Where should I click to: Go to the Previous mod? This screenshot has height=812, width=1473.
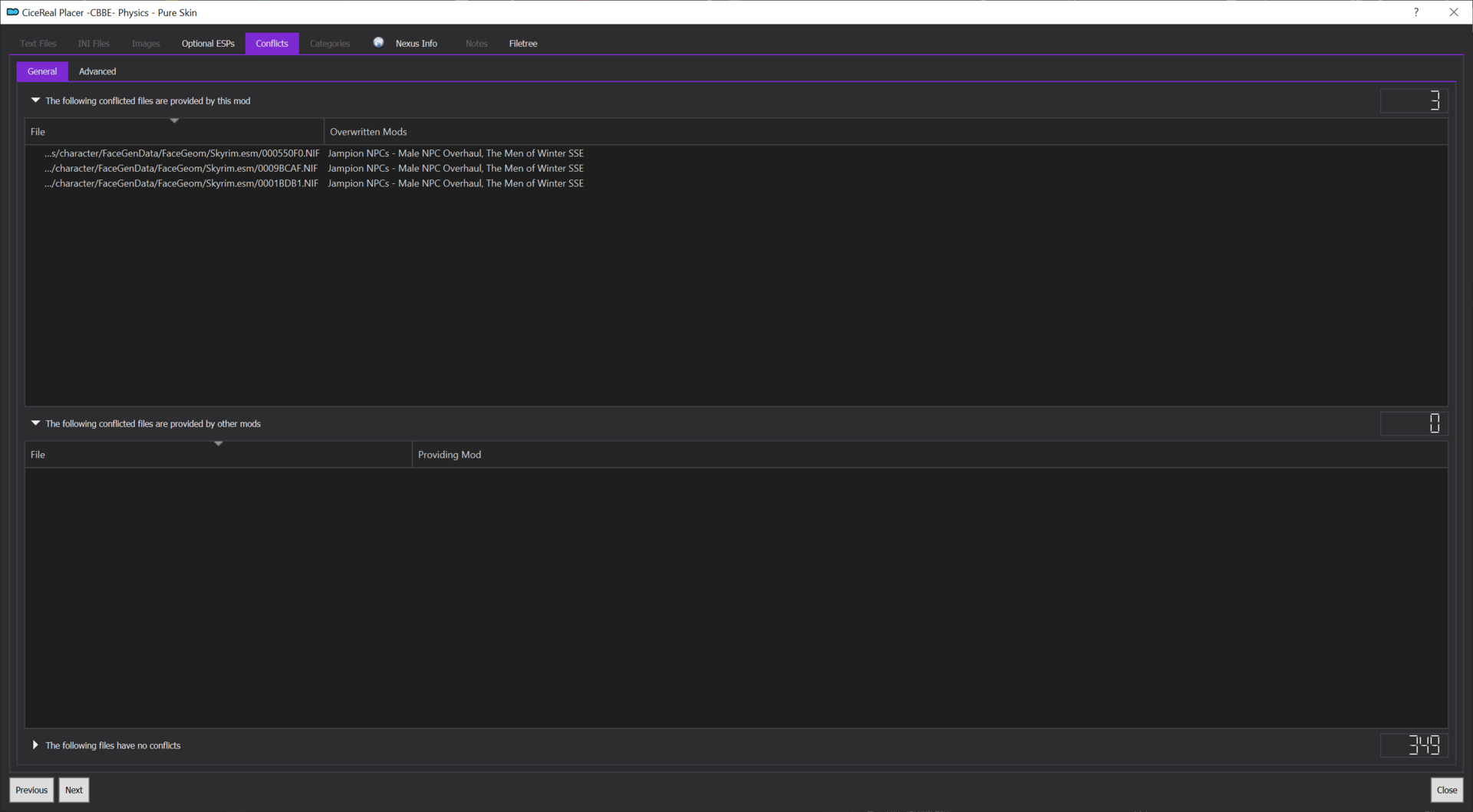coord(31,790)
